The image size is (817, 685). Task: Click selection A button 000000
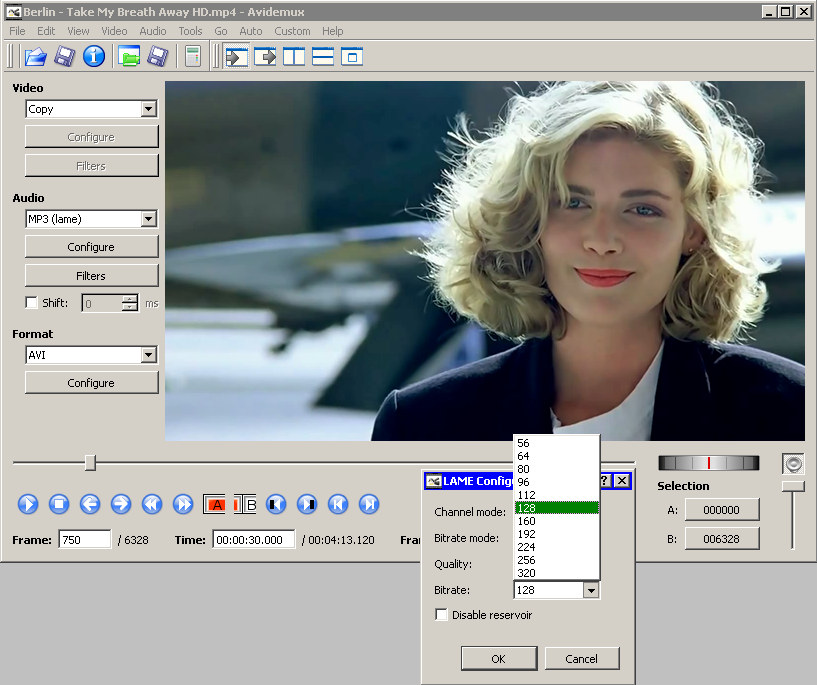(722, 510)
